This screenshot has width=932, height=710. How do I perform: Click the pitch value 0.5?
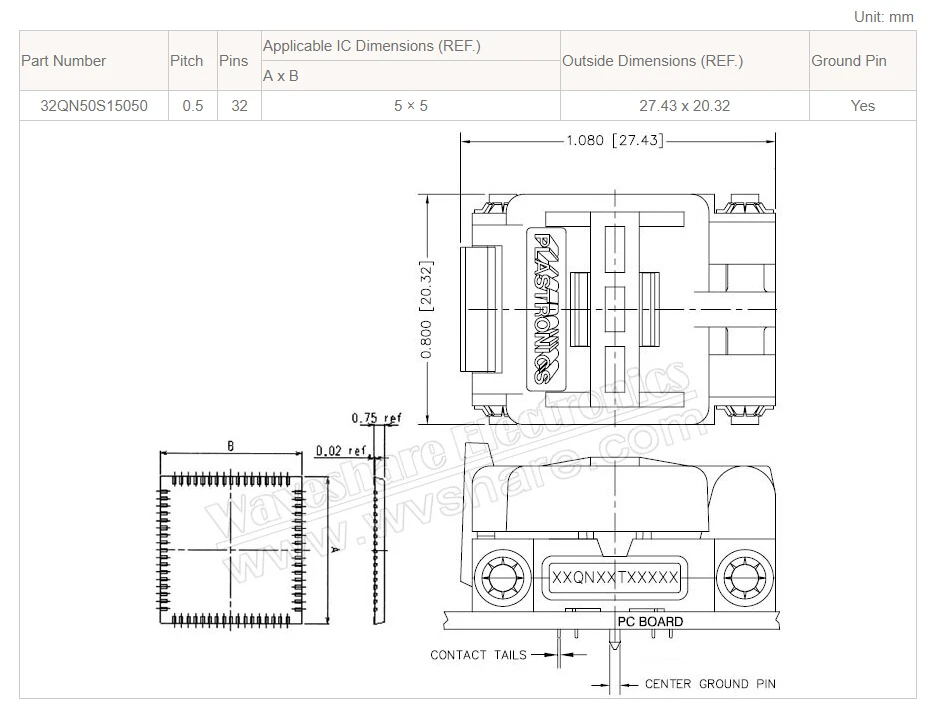pos(193,106)
